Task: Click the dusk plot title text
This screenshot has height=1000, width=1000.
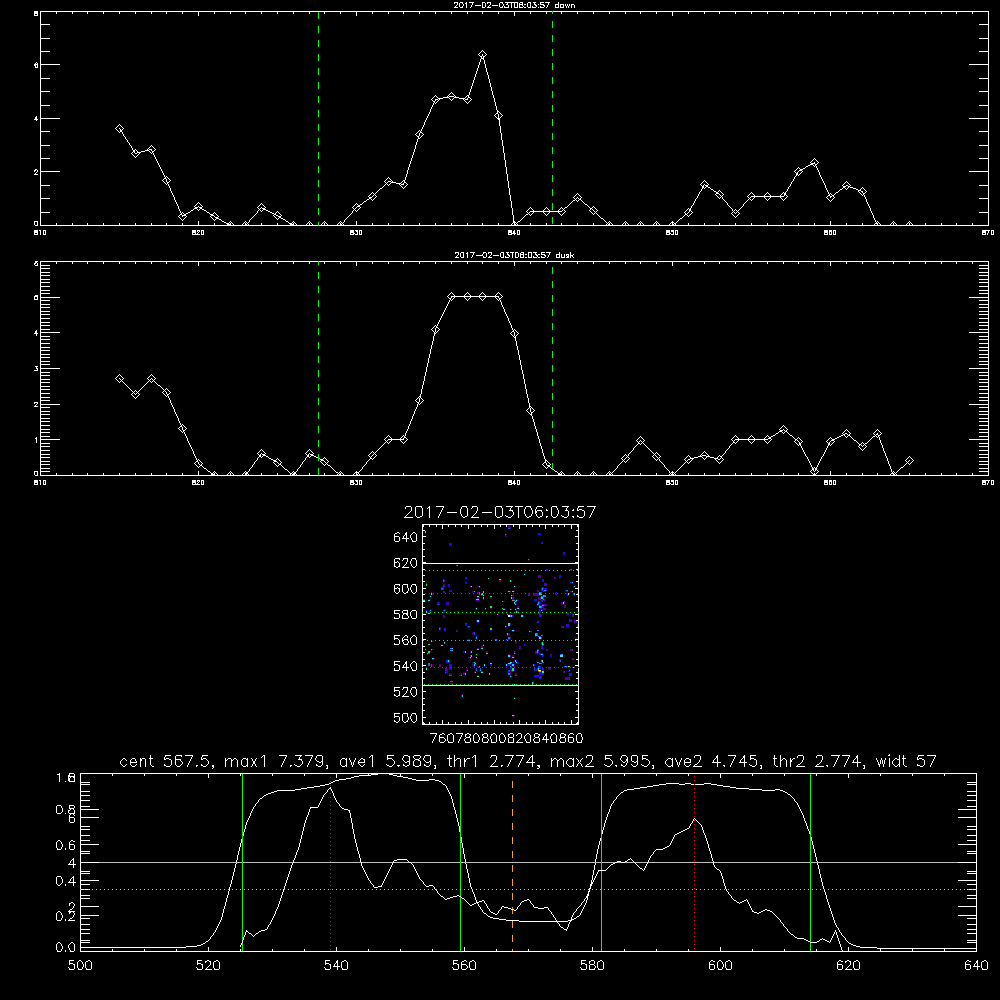Action: tap(514, 255)
